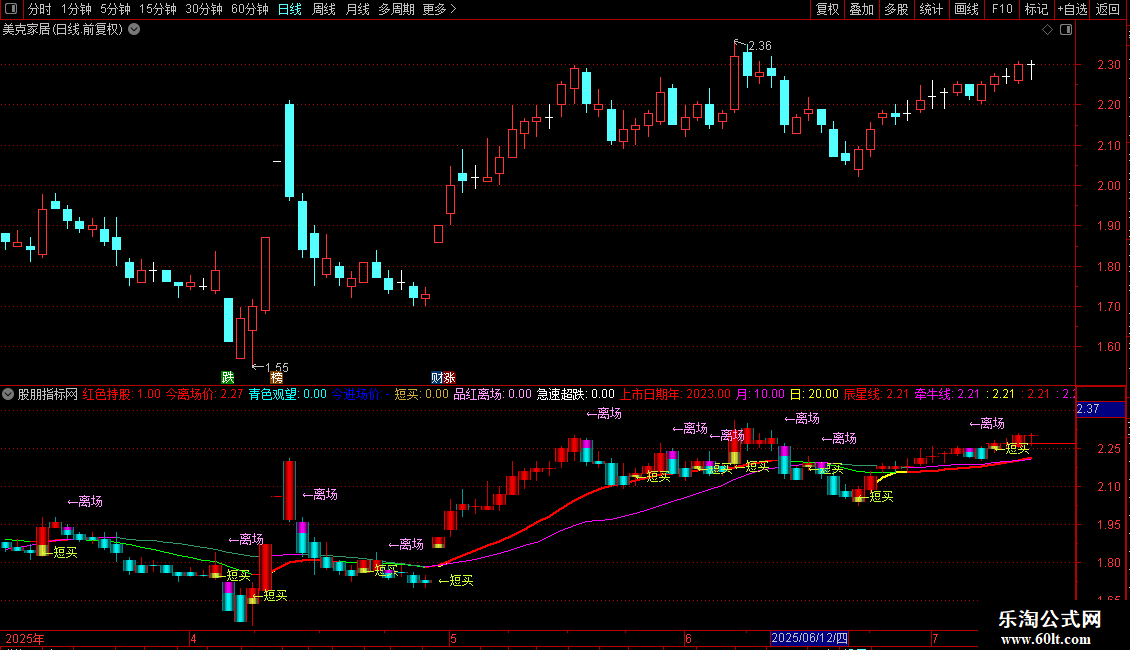Select the 30分钟 period tab
1130x650 pixels.
pyautogui.click(x=204, y=9)
